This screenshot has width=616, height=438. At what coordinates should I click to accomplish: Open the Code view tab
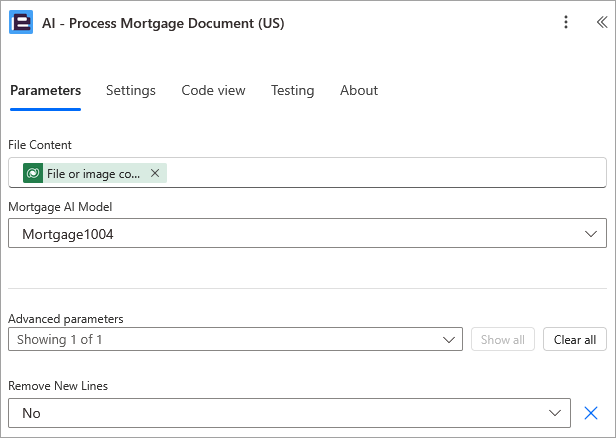tap(213, 90)
